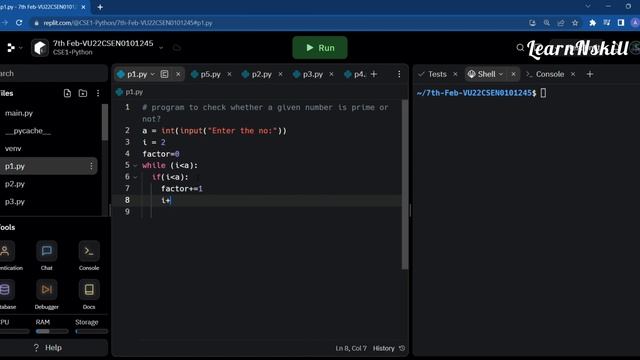Expand the __pycache__ folder
Viewport: 640px width, 360px height.
(28, 131)
